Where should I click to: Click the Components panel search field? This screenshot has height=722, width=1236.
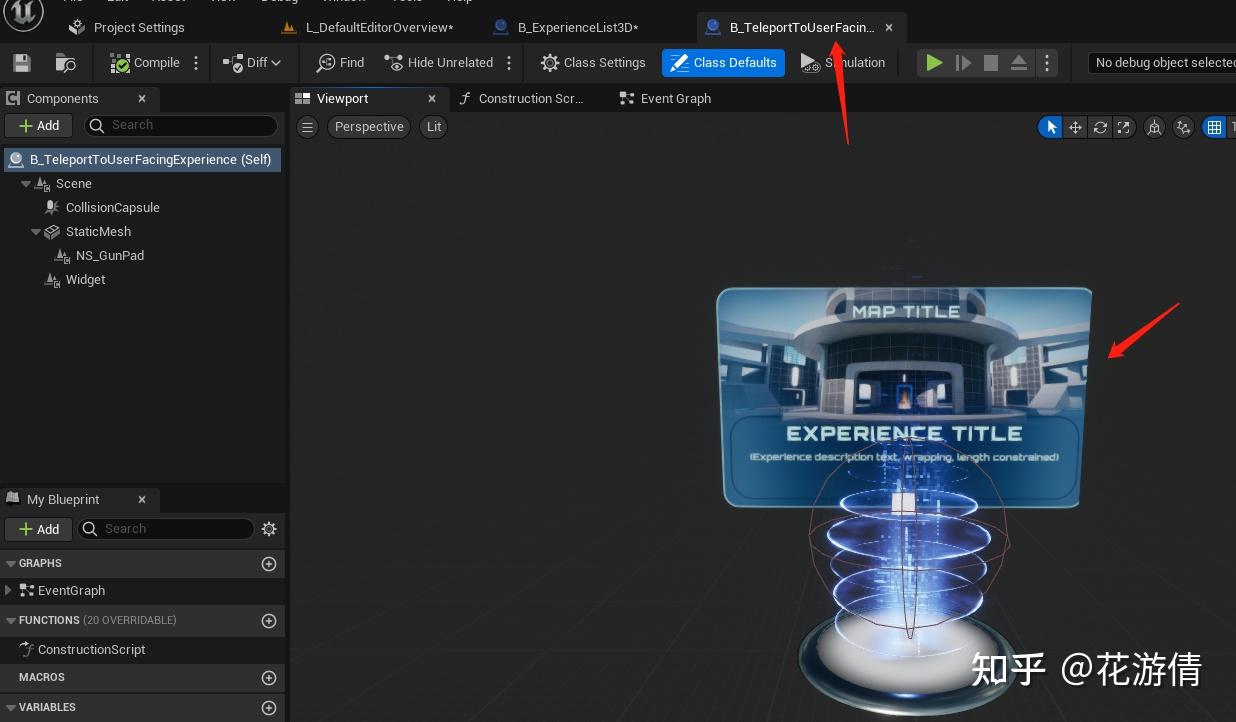pos(180,126)
